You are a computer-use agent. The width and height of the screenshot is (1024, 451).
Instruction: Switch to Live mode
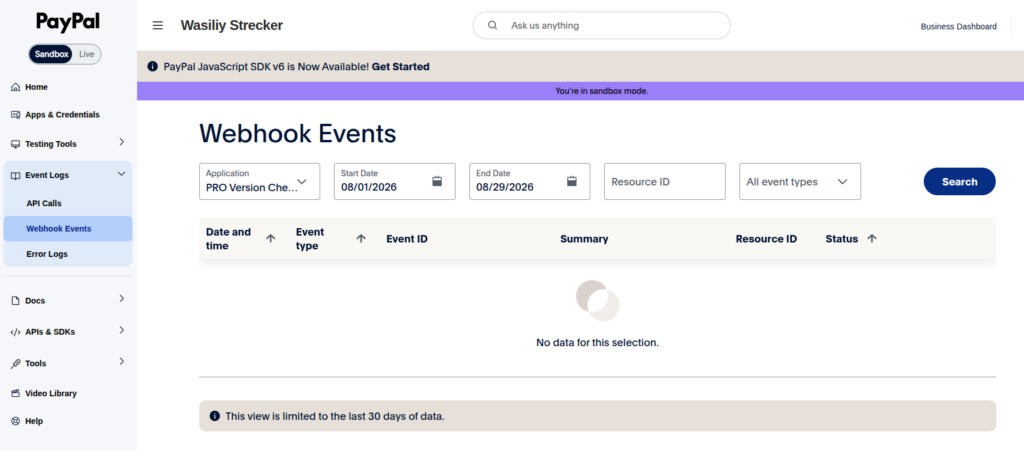[x=87, y=54]
